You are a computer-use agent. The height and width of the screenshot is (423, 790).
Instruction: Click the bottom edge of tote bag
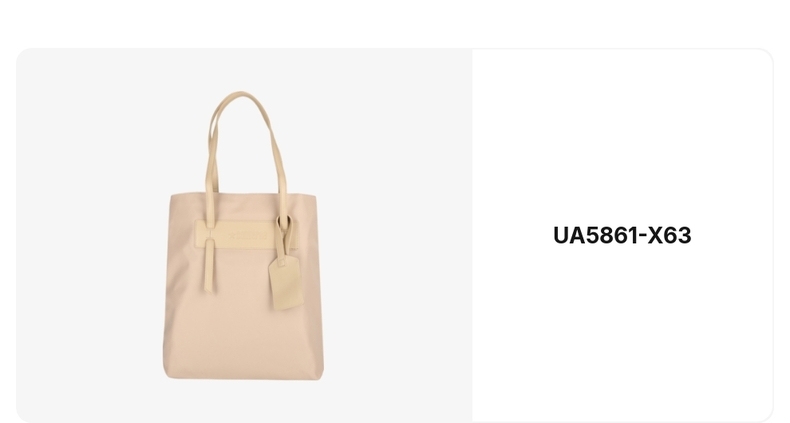244,376
